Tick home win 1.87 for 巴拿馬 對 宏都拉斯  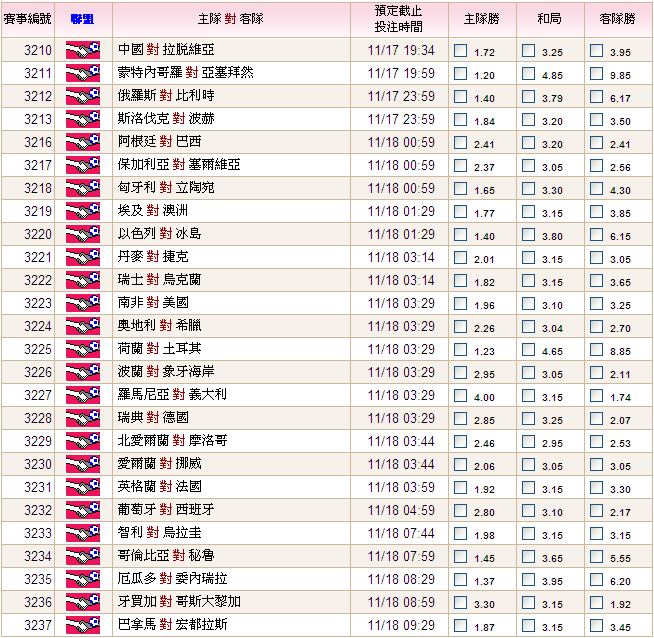pos(460,625)
